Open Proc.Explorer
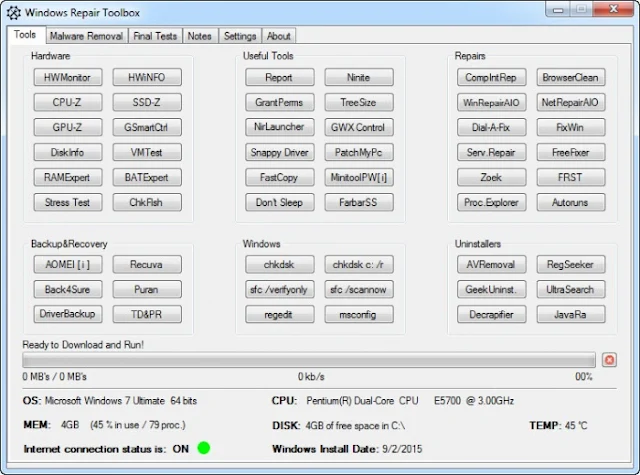This screenshot has width=640, height=475. pos(491,202)
